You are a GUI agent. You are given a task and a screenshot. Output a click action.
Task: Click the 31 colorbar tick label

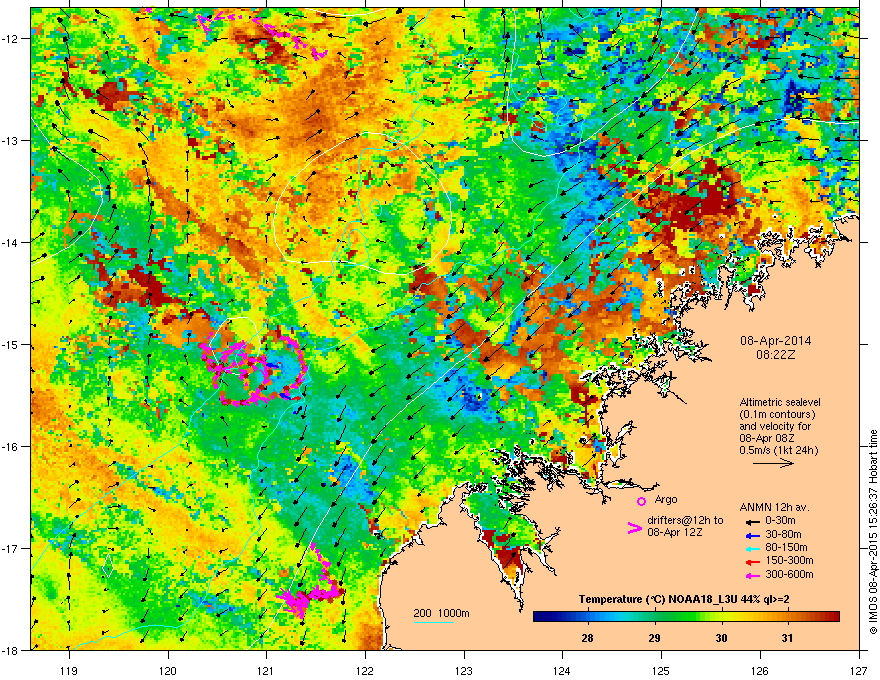pyautogui.click(x=787, y=638)
